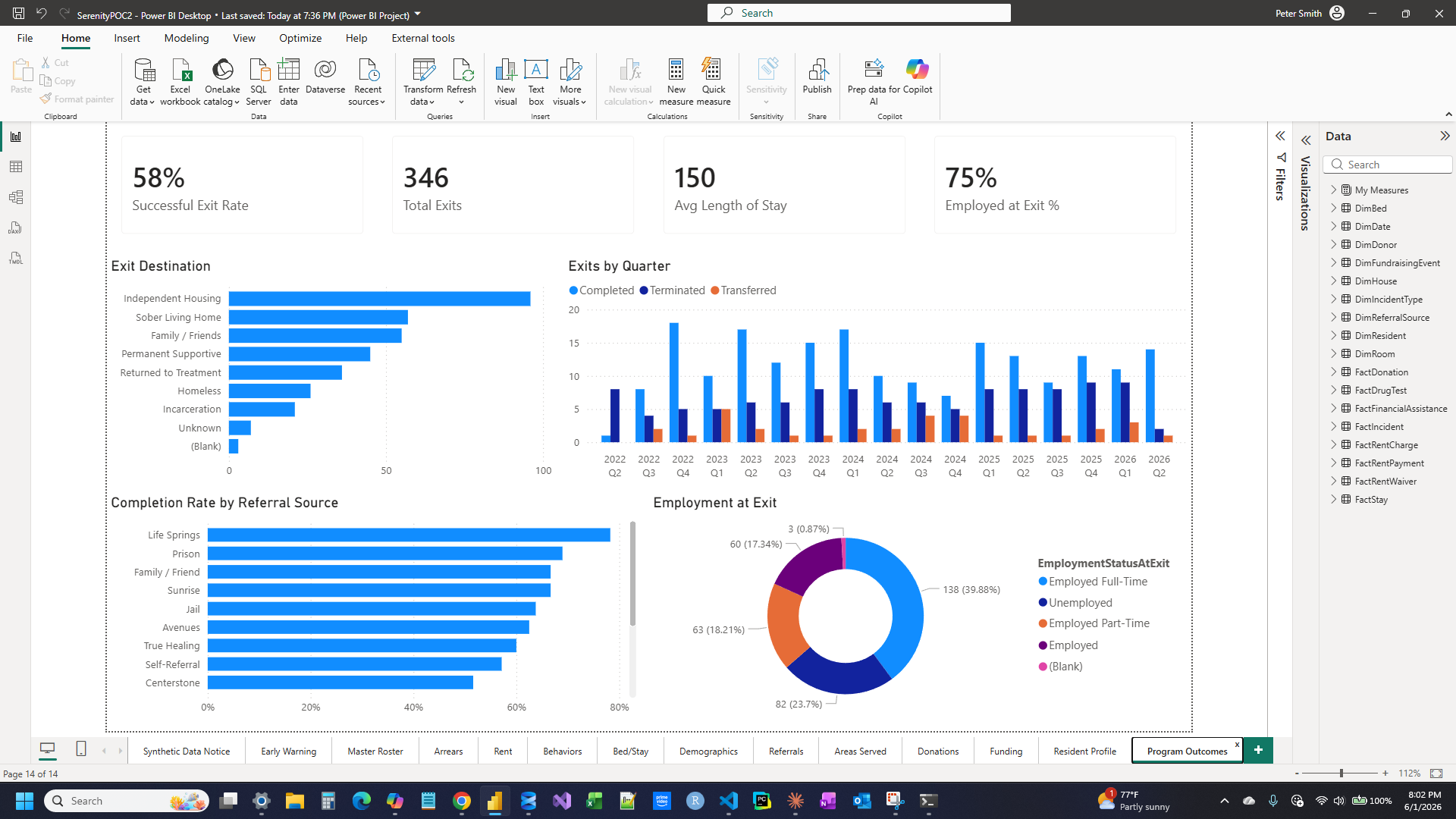Expand the Filters pane

pyautogui.click(x=1280, y=136)
